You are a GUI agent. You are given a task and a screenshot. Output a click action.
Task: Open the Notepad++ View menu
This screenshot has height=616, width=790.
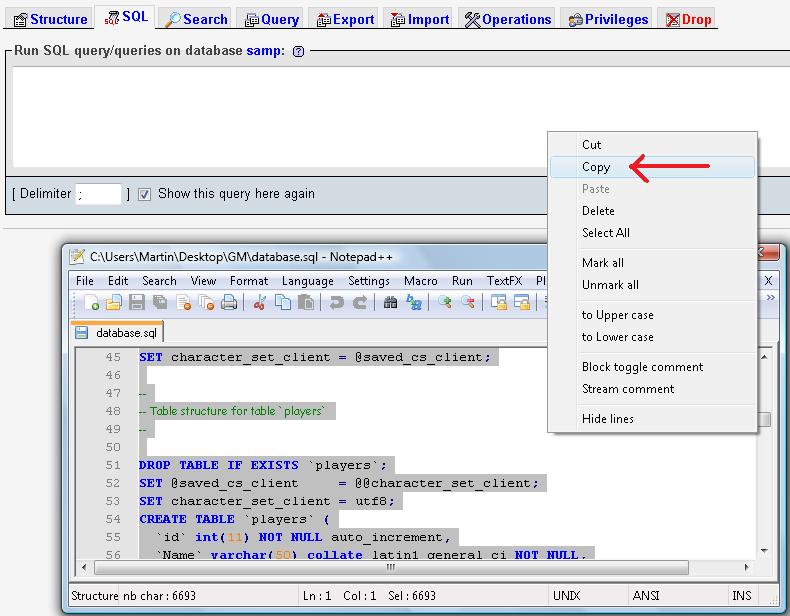click(203, 281)
